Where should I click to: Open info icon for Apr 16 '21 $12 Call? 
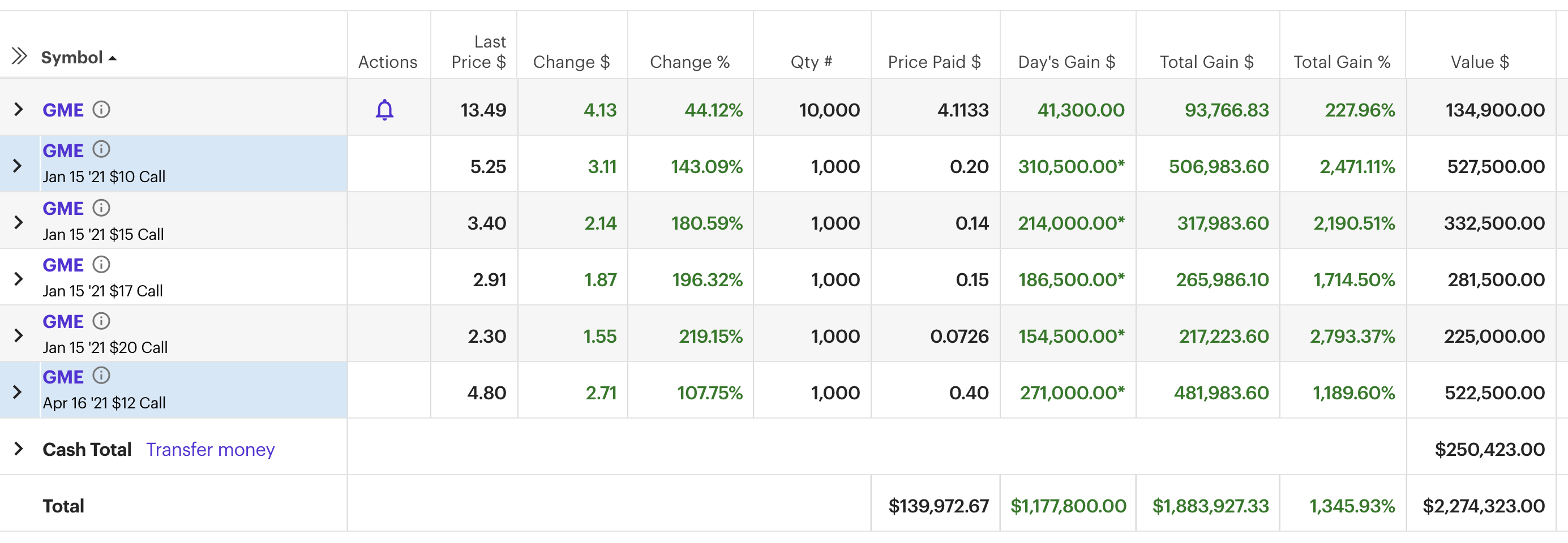[101, 376]
